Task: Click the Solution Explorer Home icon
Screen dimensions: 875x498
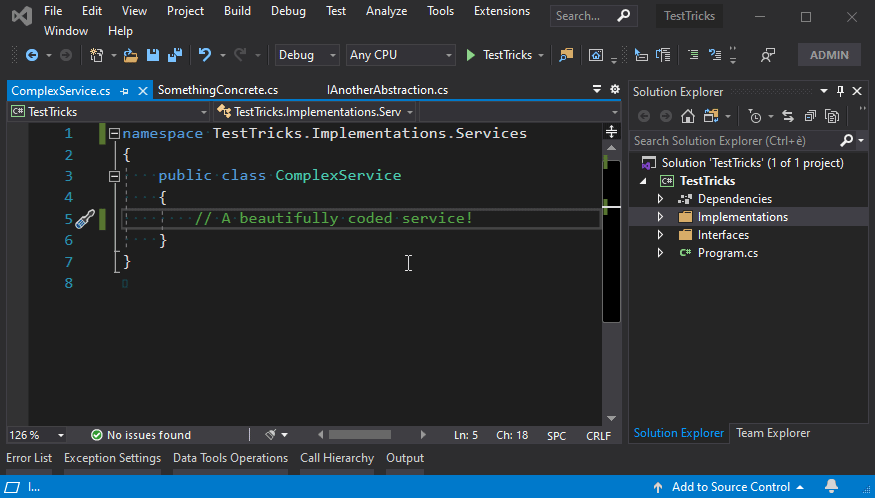Action: tap(688, 116)
